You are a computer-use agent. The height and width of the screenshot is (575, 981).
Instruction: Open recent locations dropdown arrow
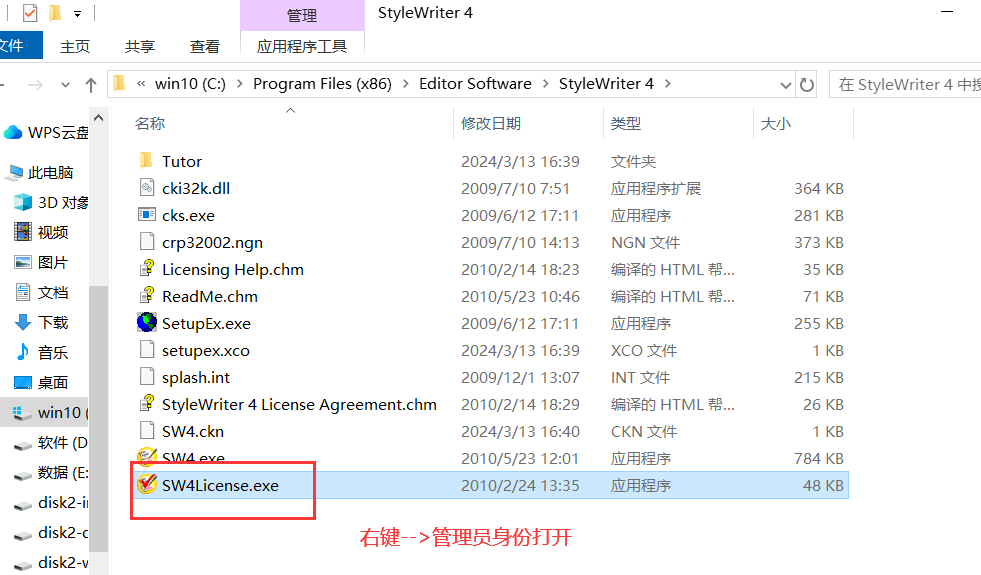[65, 85]
